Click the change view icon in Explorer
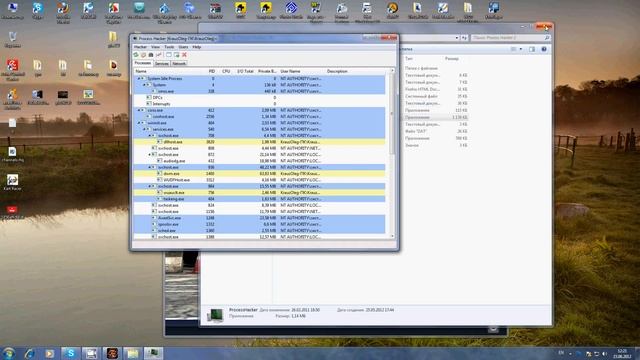 tap(513, 49)
